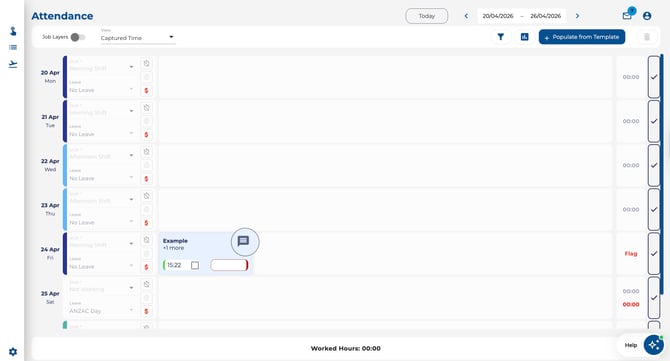This screenshot has width=670, height=361.
Task: Click the Today button
Action: [426, 16]
